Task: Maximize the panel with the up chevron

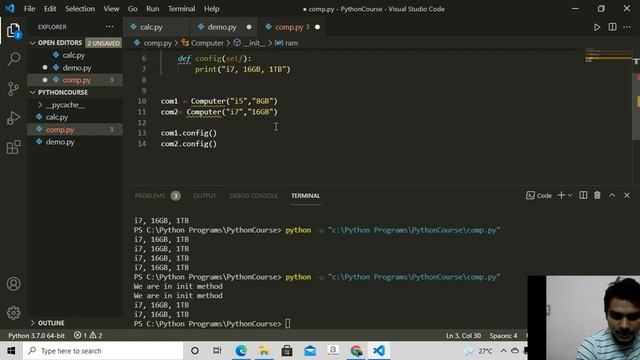Action: pyautogui.click(x=612, y=196)
